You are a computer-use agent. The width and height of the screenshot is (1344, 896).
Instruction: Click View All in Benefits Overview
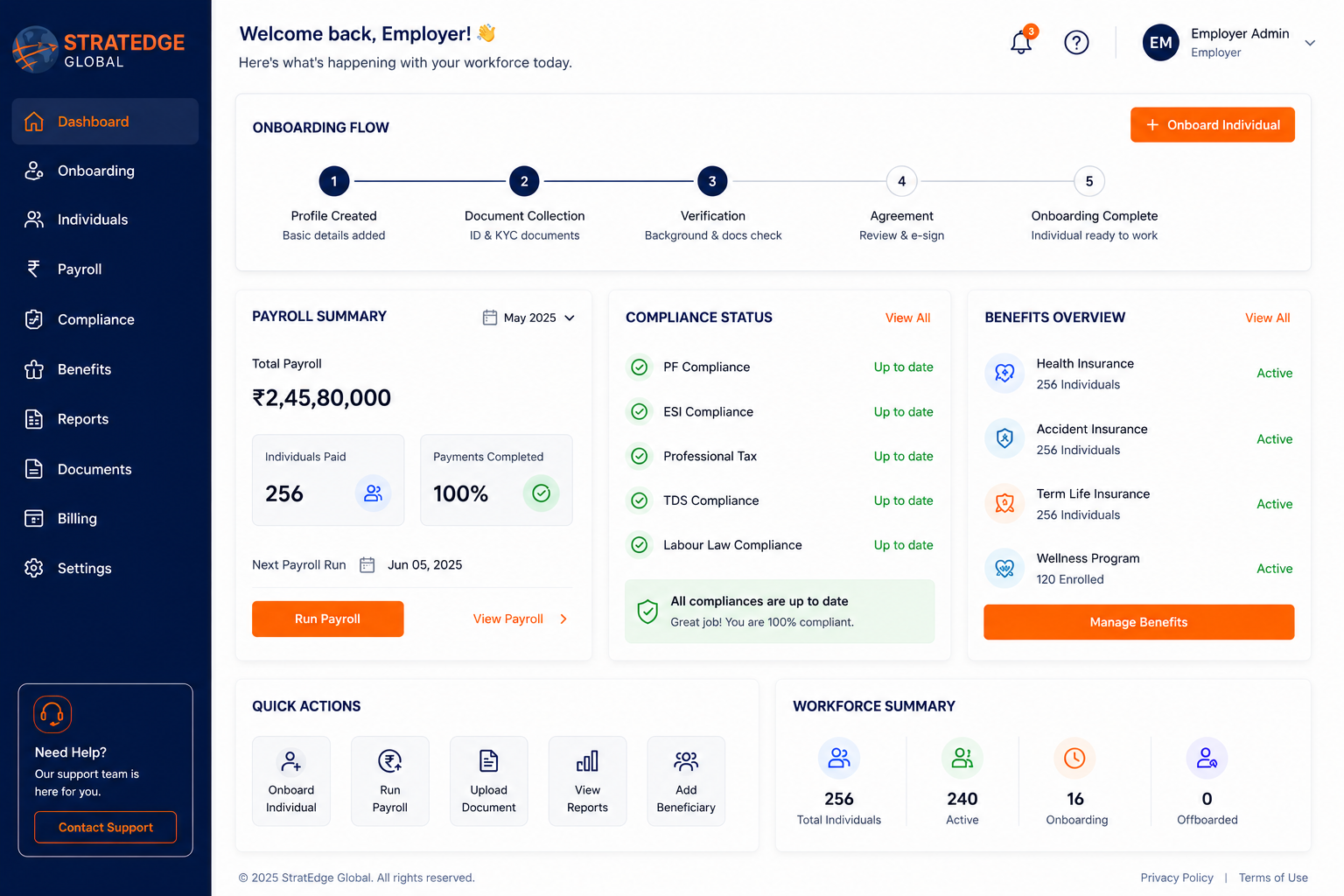(1267, 318)
